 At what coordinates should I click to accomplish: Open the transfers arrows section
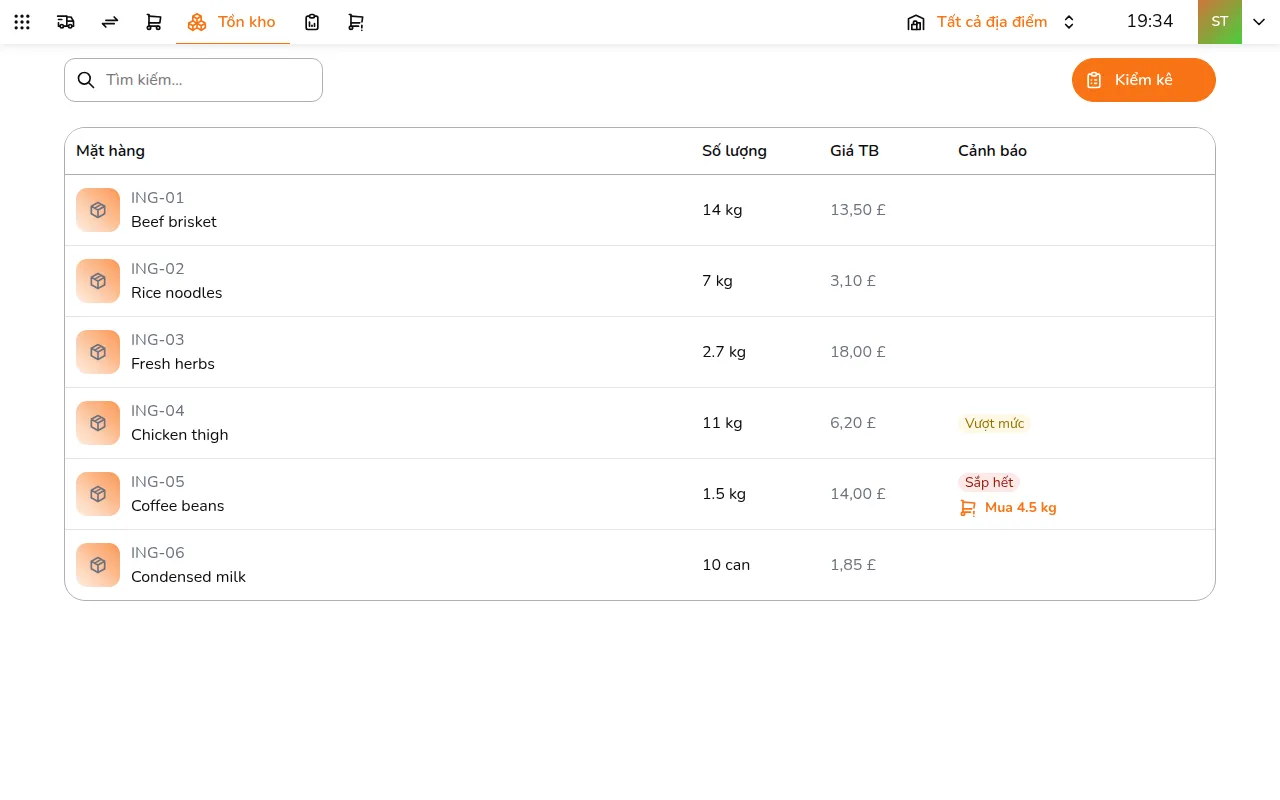coord(110,22)
